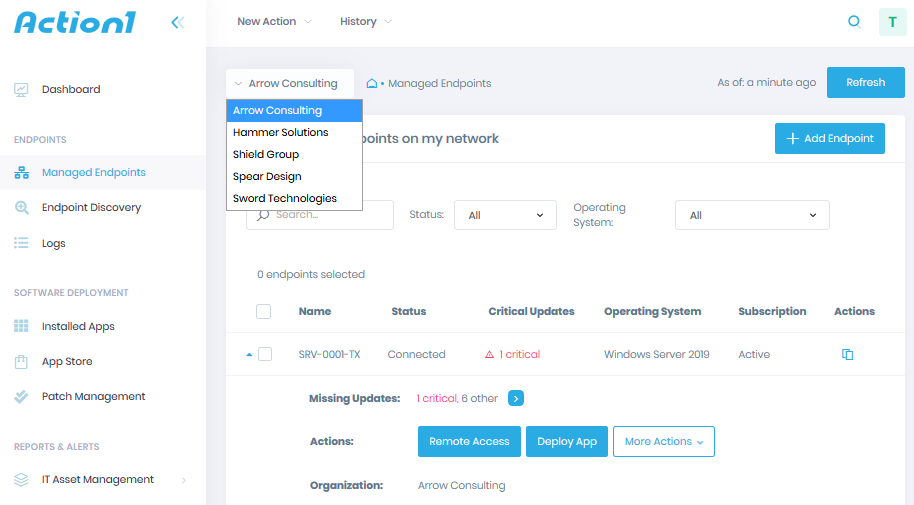This screenshot has width=914, height=505.
Task: Click 1 critical, 6 other missing updates link
Action: click(457, 398)
